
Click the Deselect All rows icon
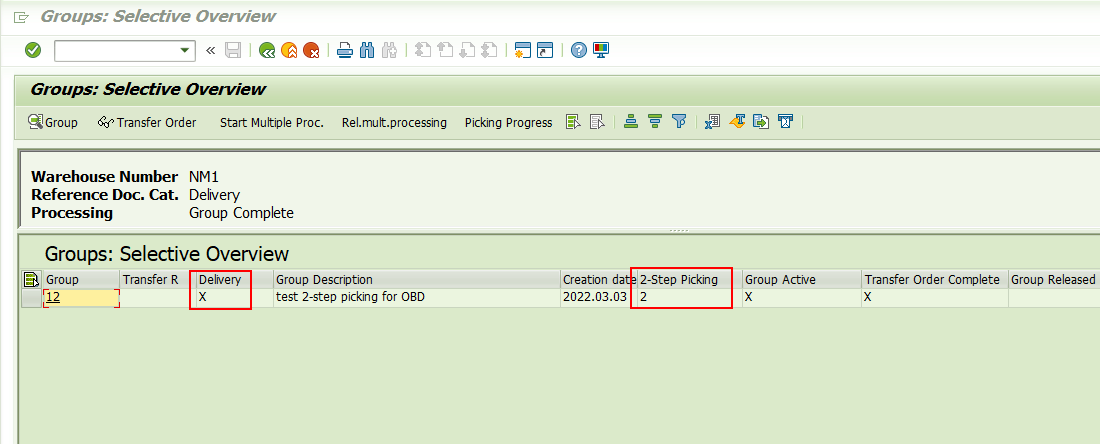click(597, 122)
